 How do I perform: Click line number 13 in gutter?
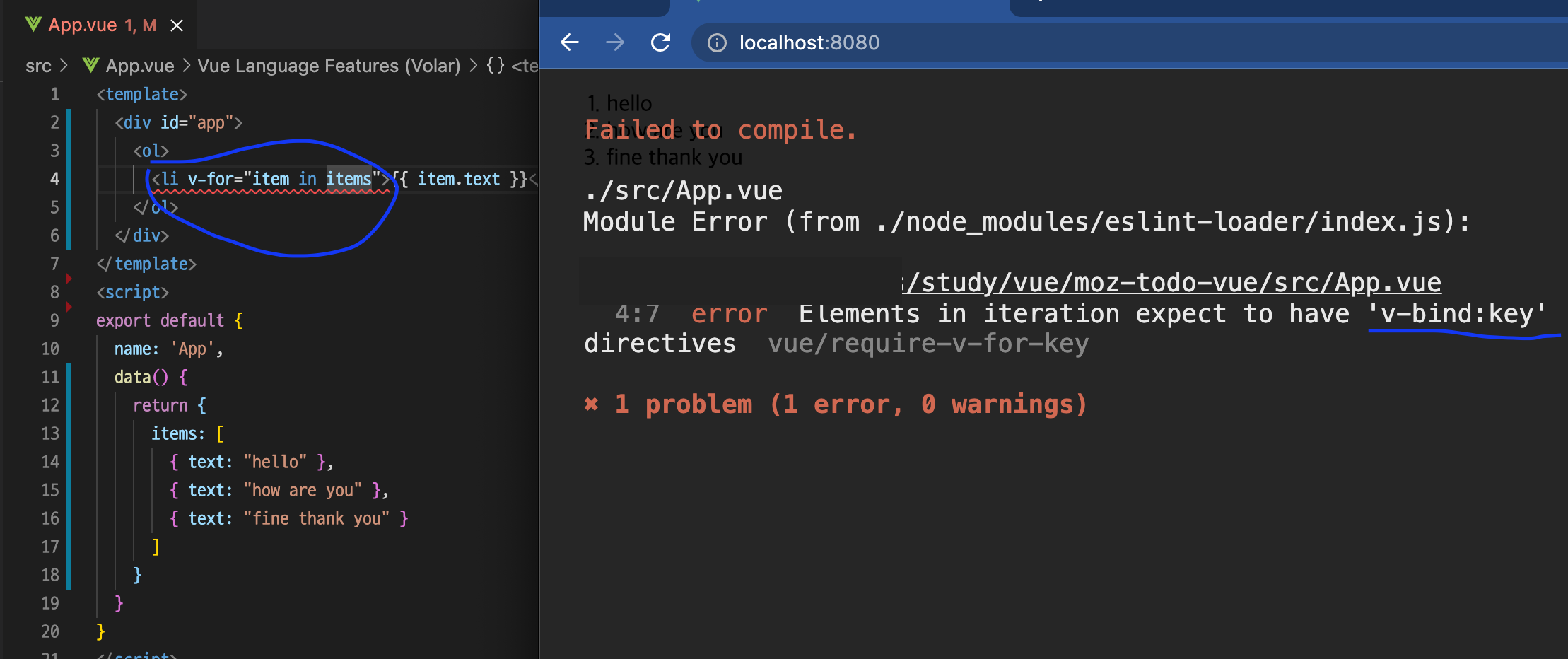[50, 433]
